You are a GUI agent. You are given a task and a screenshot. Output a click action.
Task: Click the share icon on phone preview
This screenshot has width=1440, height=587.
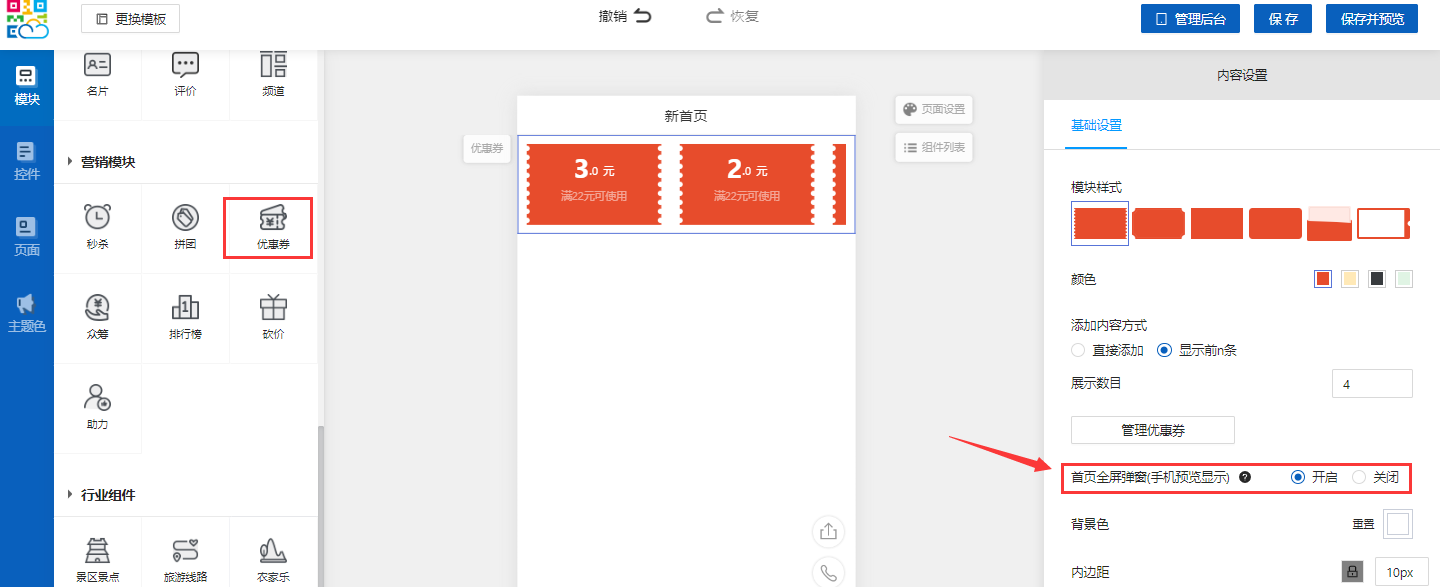(x=828, y=531)
